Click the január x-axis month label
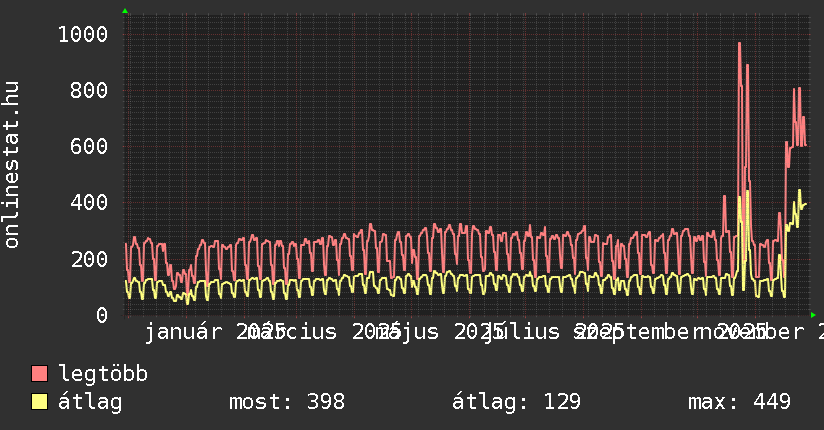 188,331
